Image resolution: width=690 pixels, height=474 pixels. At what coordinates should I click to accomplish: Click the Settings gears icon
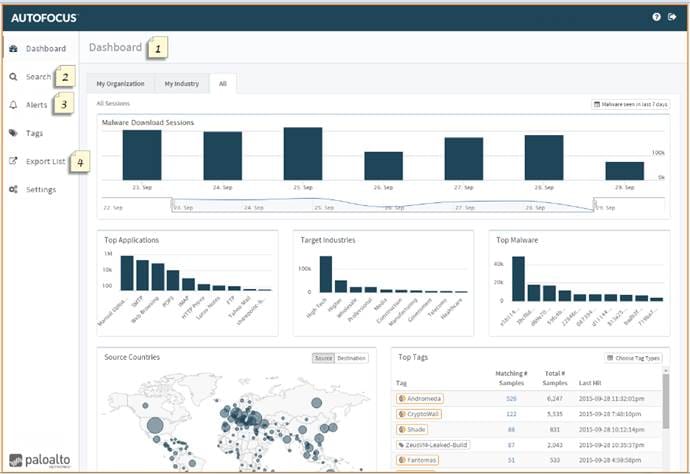13,189
